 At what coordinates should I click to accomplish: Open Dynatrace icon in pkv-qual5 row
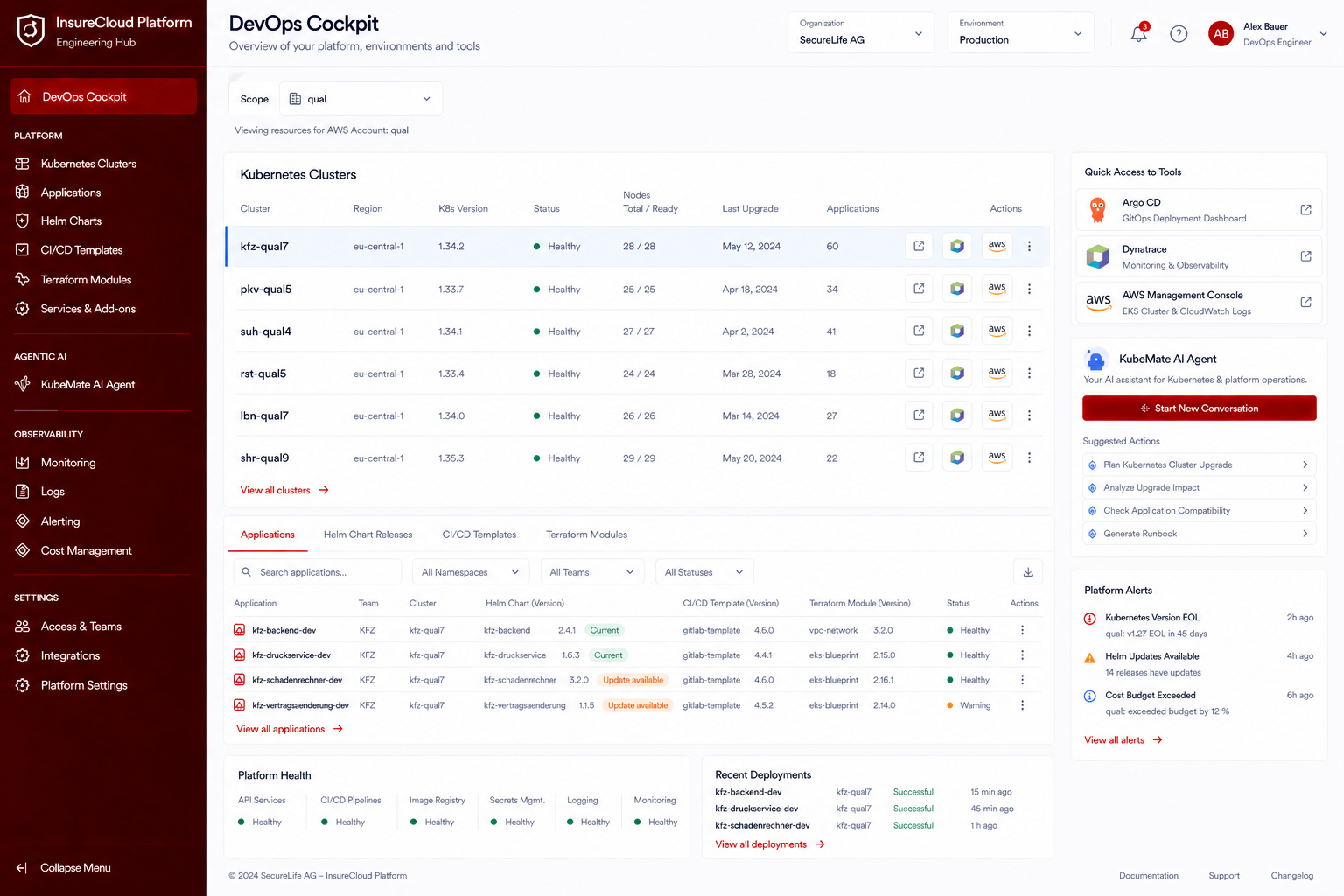point(957,289)
